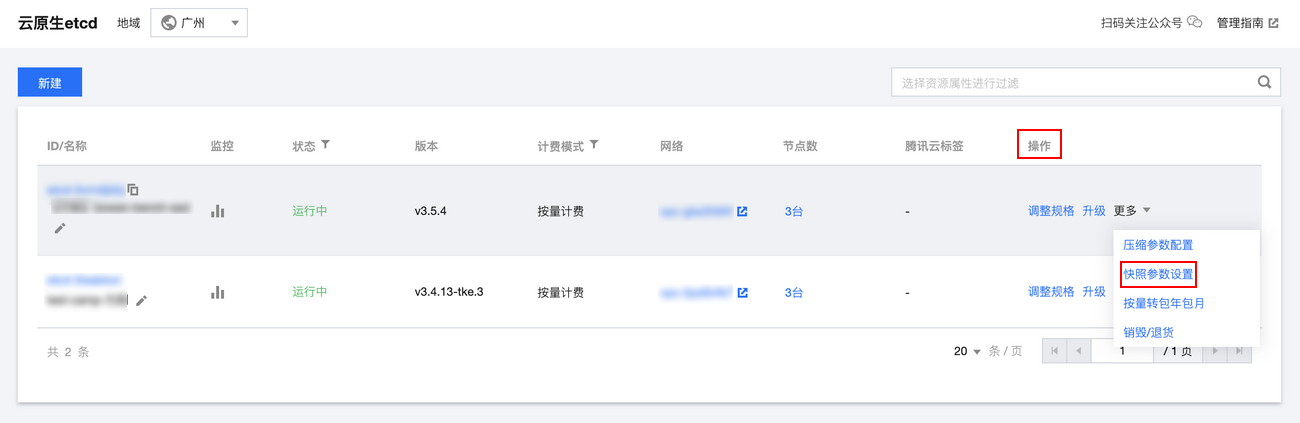Image resolution: width=1300 pixels, height=423 pixels.
Task: Open external network link icon in first row
Action: pyautogui.click(x=742, y=211)
